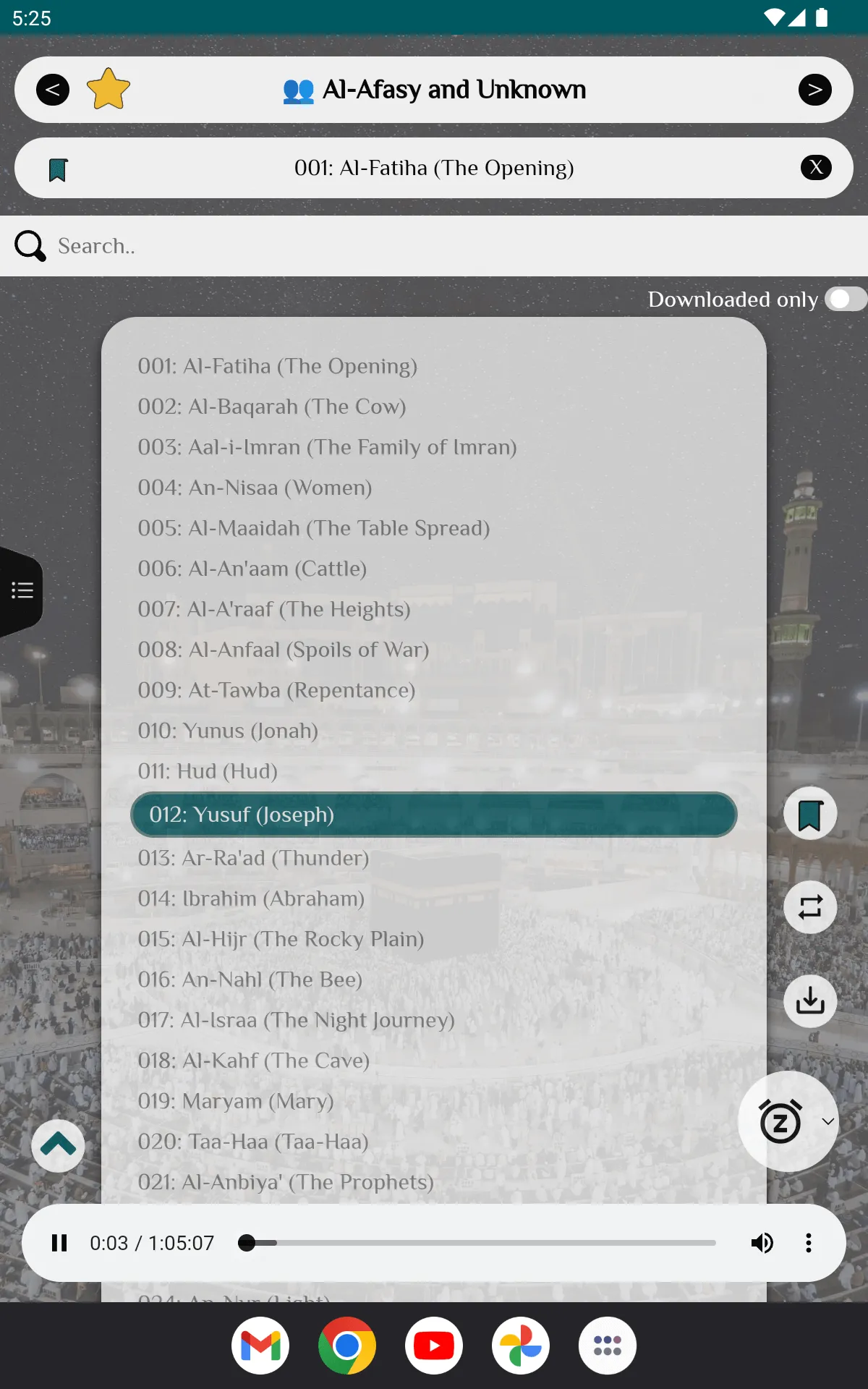The height and width of the screenshot is (1389, 868).
Task: Open the player three-dot options menu
Action: click(x=809, y=1243)
